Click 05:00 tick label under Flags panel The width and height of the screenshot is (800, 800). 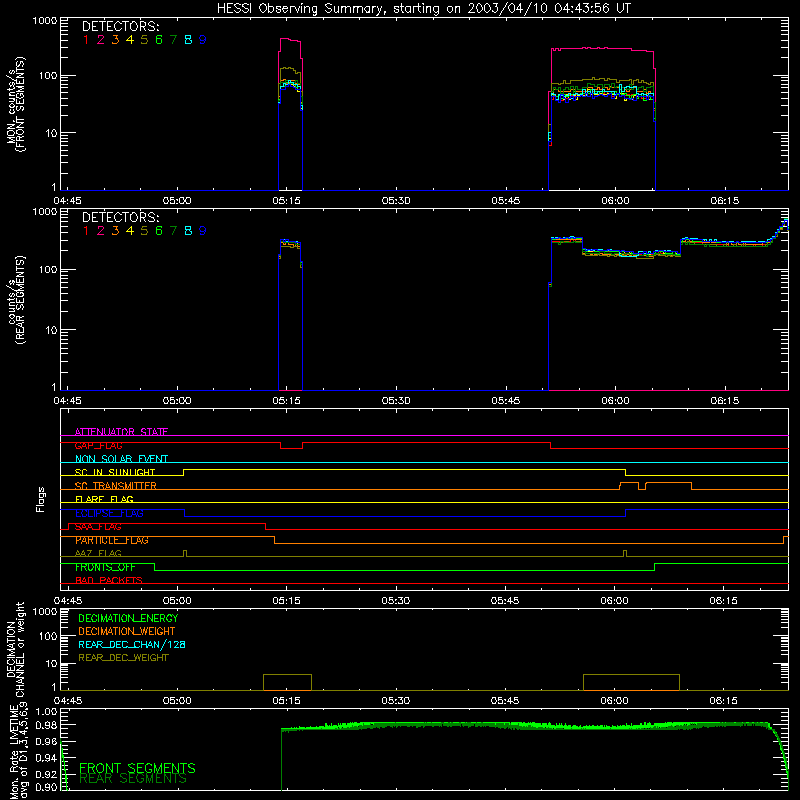click(177, 601)
